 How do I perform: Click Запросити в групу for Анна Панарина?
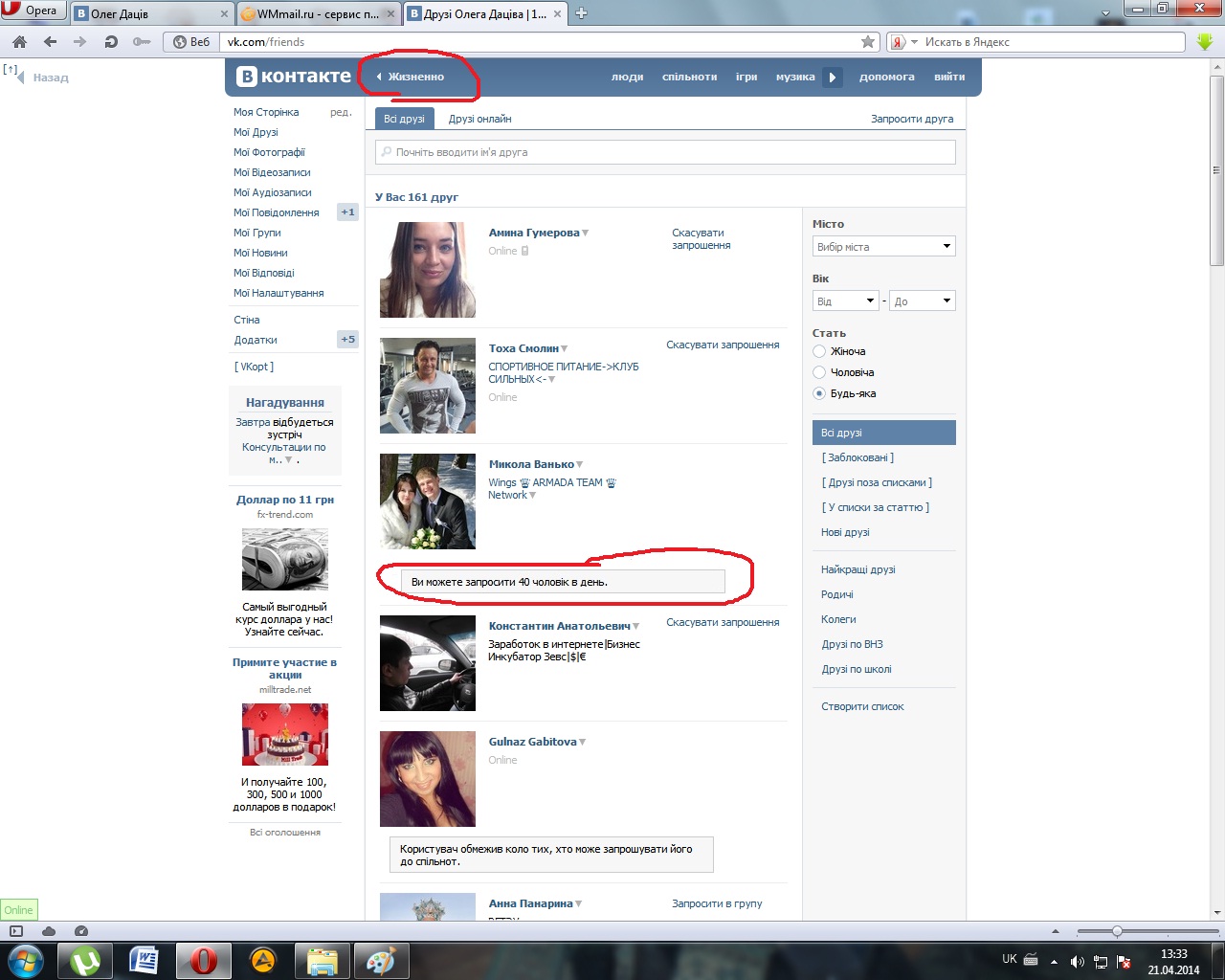click(717, 903)
